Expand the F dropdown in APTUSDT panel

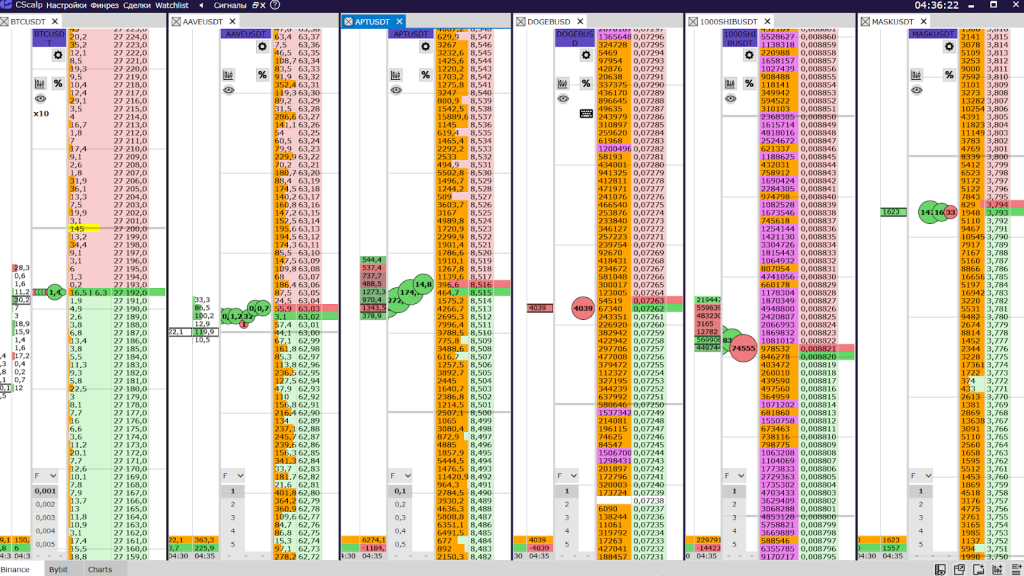click(x=402, y=476)
